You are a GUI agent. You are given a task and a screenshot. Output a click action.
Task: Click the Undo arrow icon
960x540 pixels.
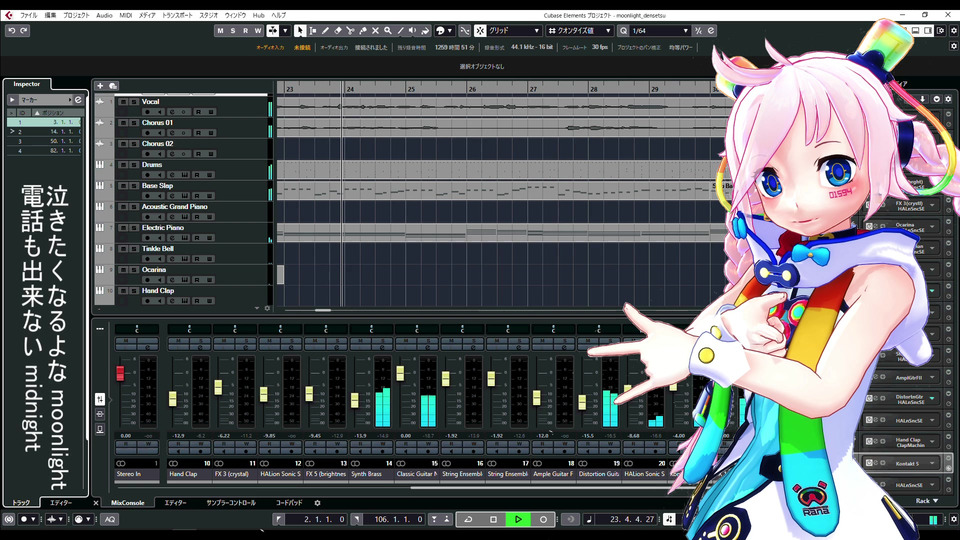pos(12,31)
